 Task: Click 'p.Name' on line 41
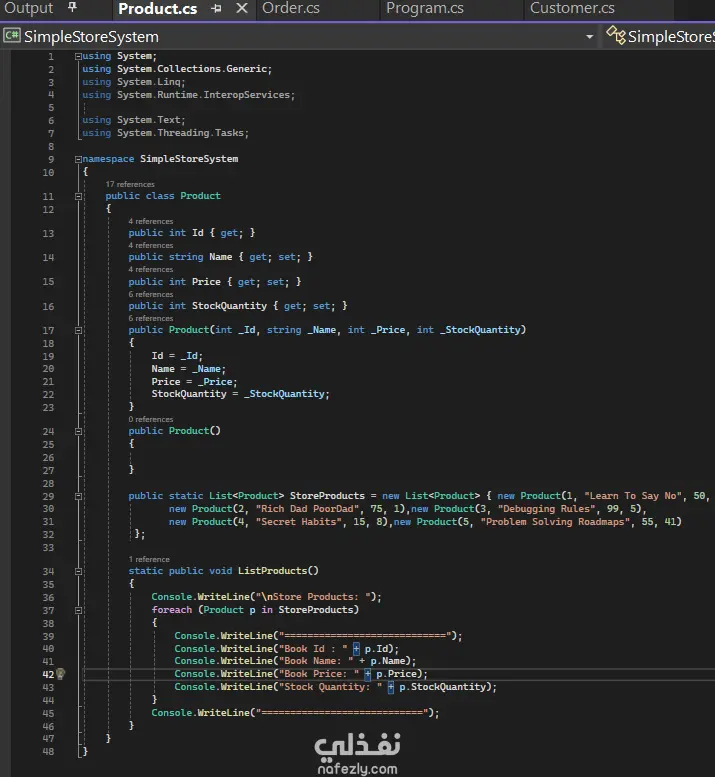pos(390,661)
